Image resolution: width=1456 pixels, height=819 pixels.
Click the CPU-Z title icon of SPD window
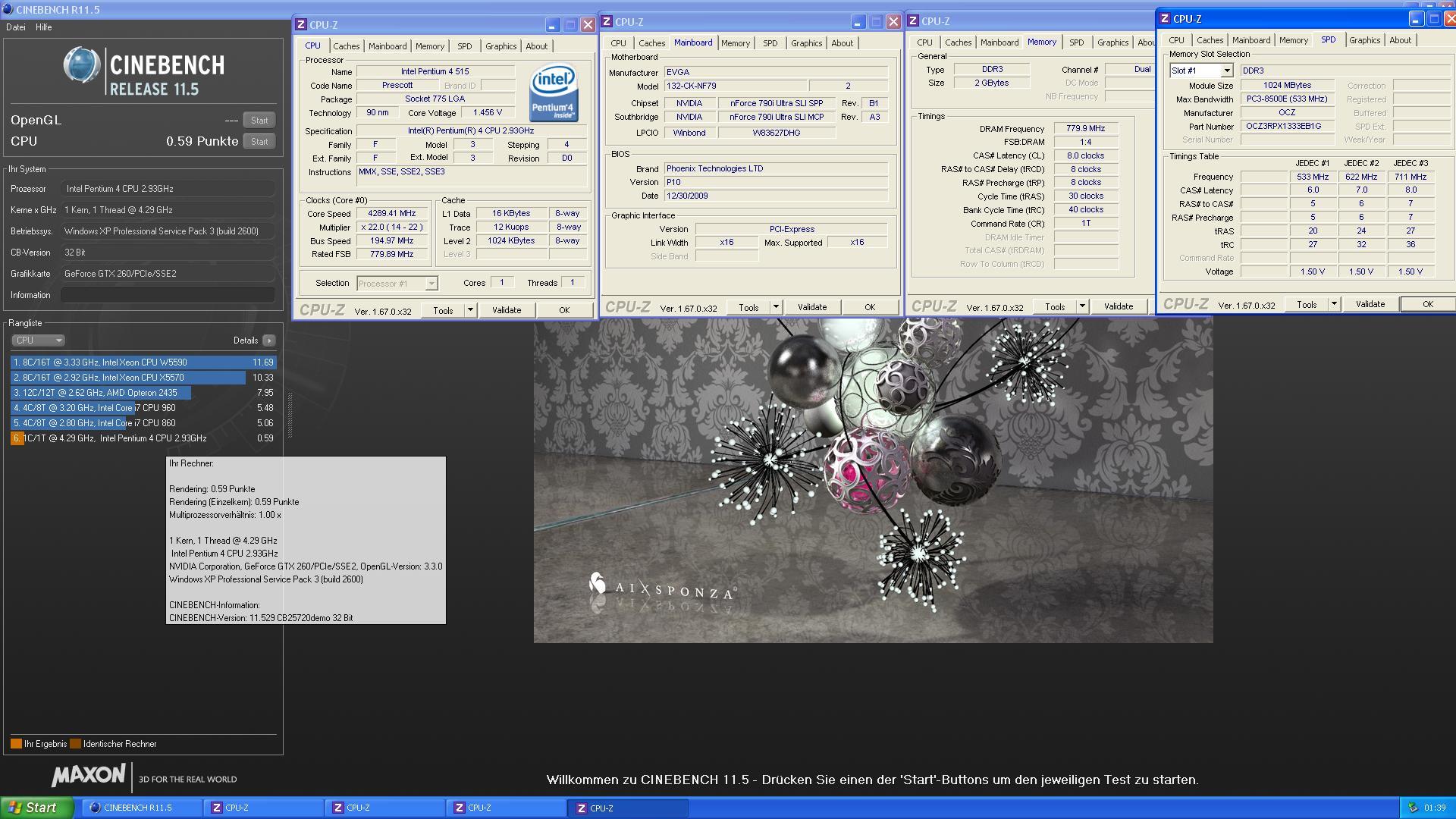(1165, 19)
